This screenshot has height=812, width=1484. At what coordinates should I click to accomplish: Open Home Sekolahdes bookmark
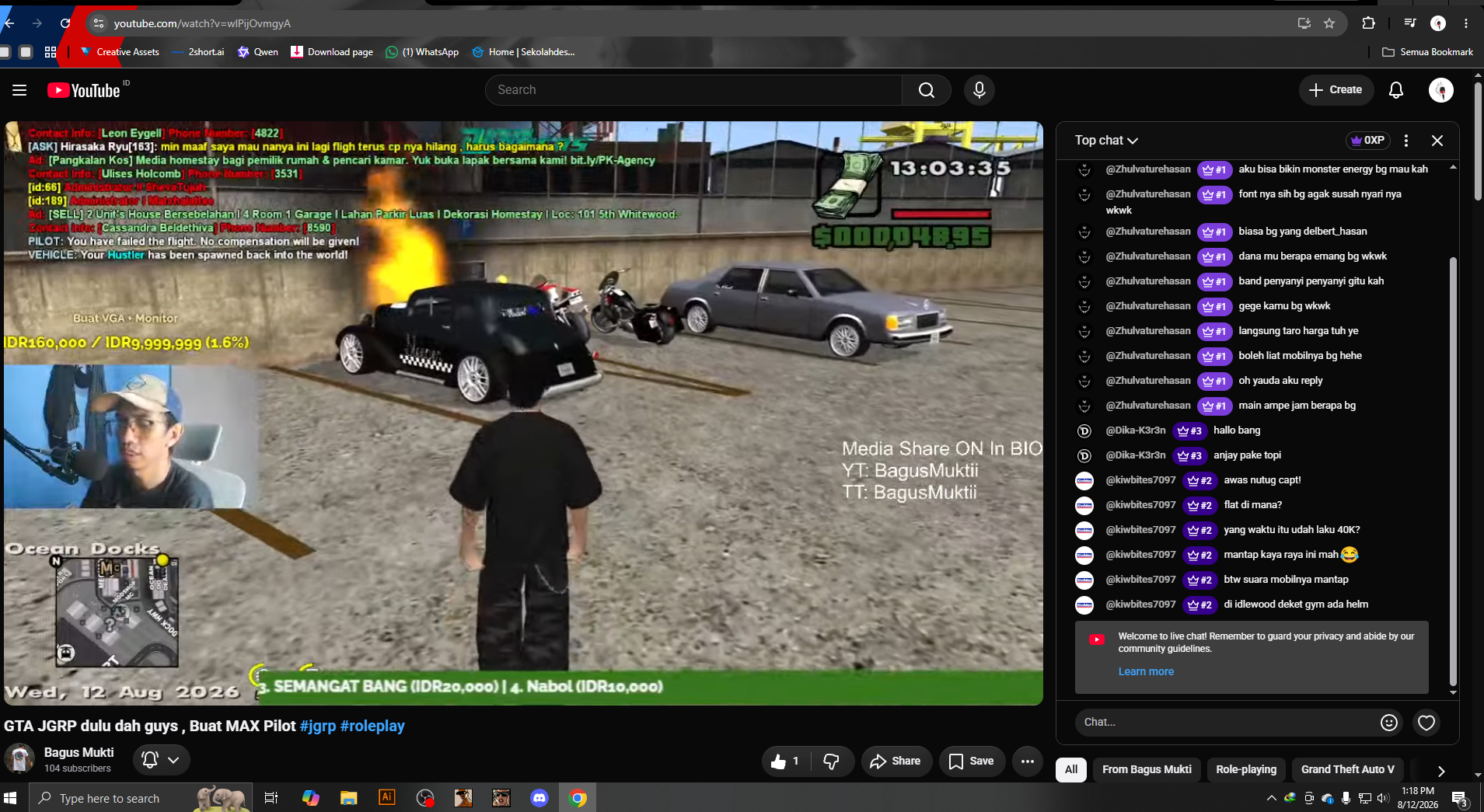523,52
